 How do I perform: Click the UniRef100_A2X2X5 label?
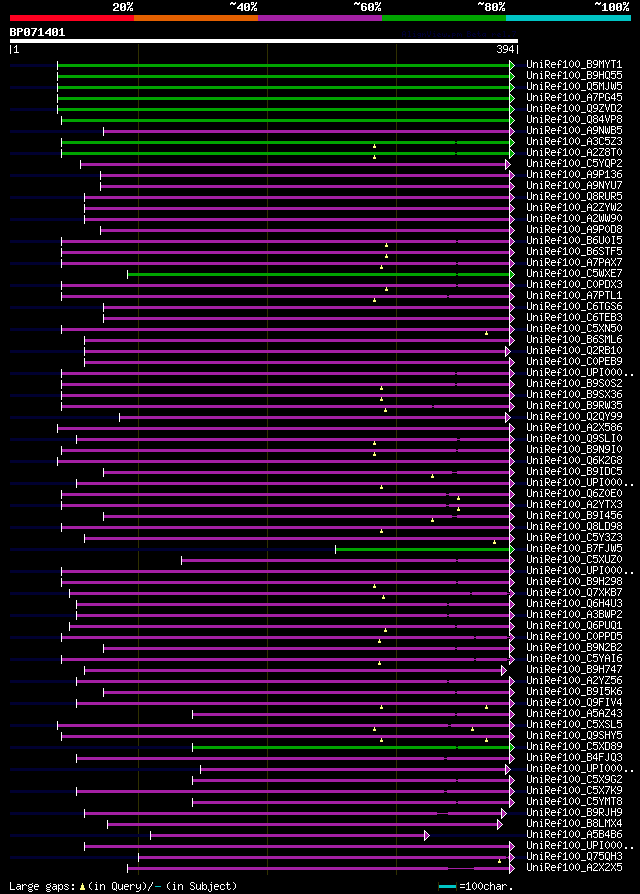(x=574, y=868)
